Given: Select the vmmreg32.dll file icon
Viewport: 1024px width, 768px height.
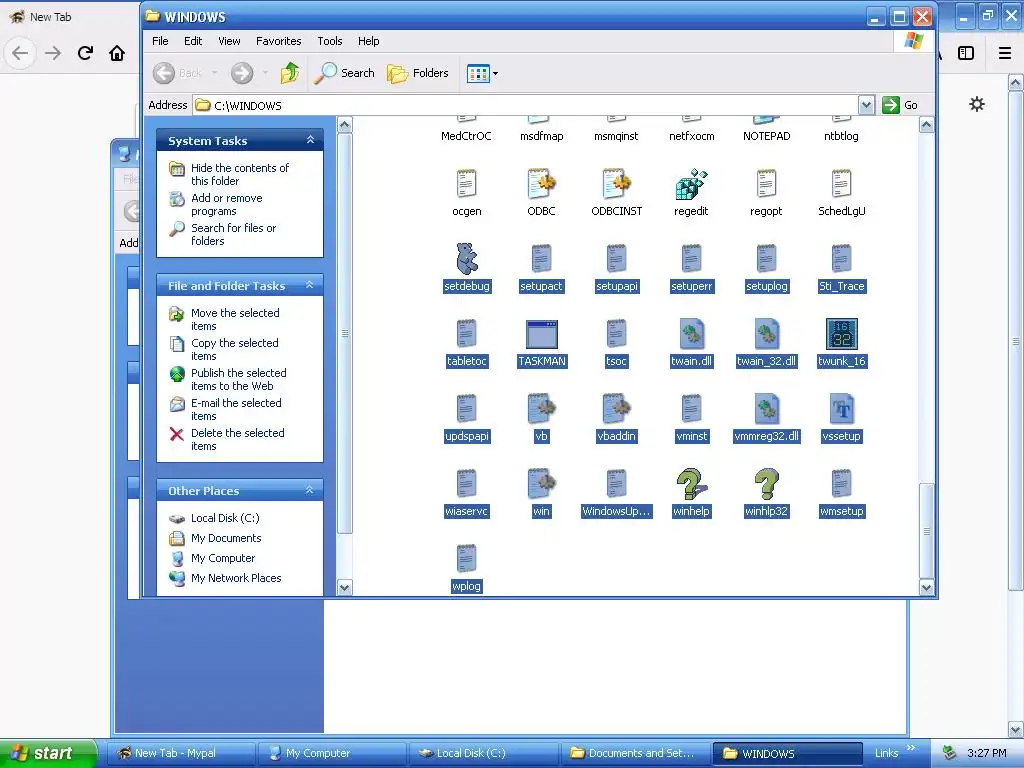Looking at the screenshot, I should tap(766, 409).
